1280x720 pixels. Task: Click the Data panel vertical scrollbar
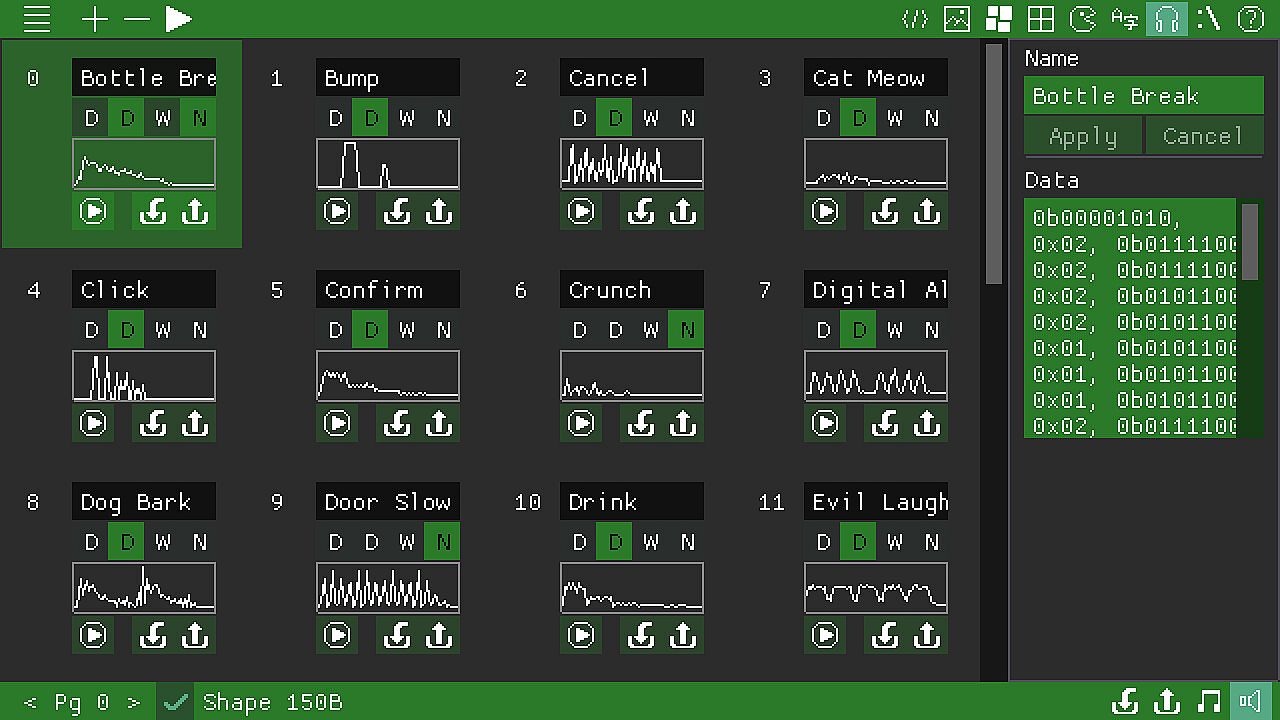coord(1250,318)
